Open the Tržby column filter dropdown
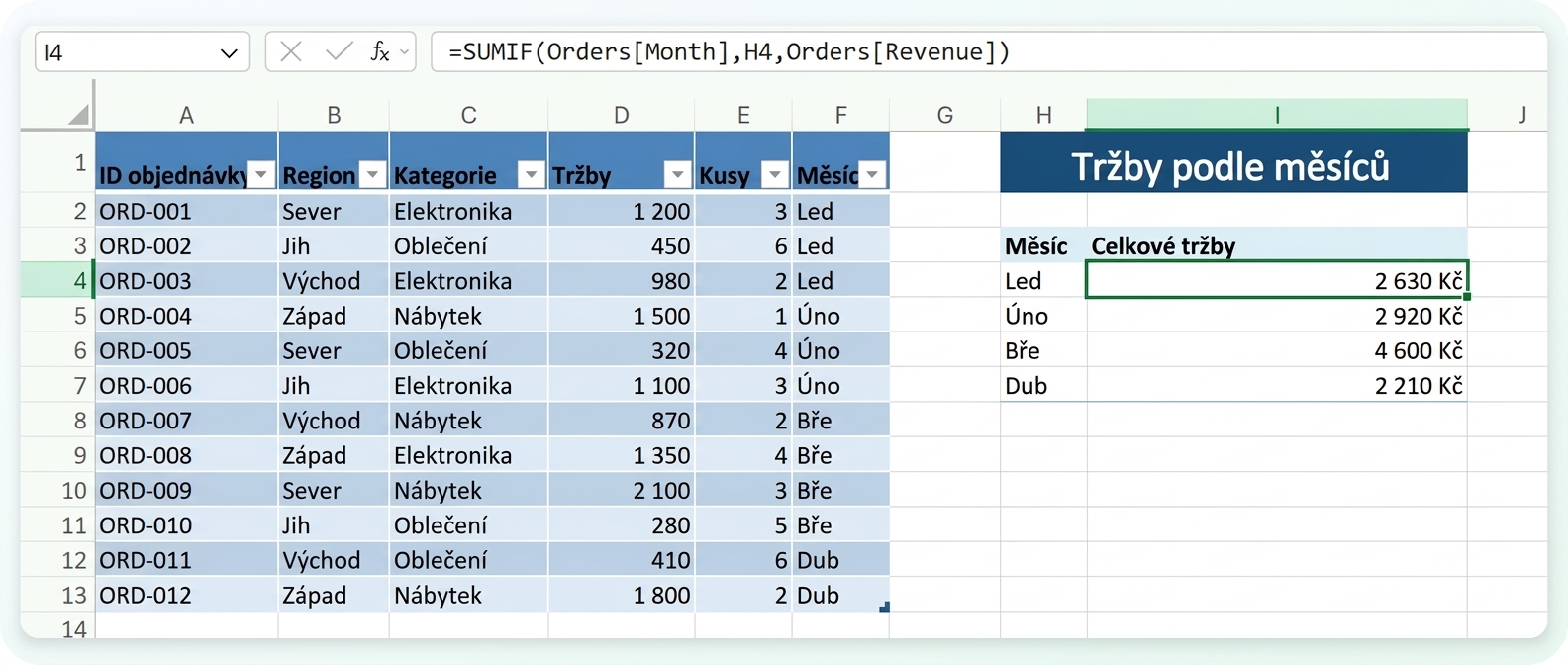 click(x=677, y=175)
